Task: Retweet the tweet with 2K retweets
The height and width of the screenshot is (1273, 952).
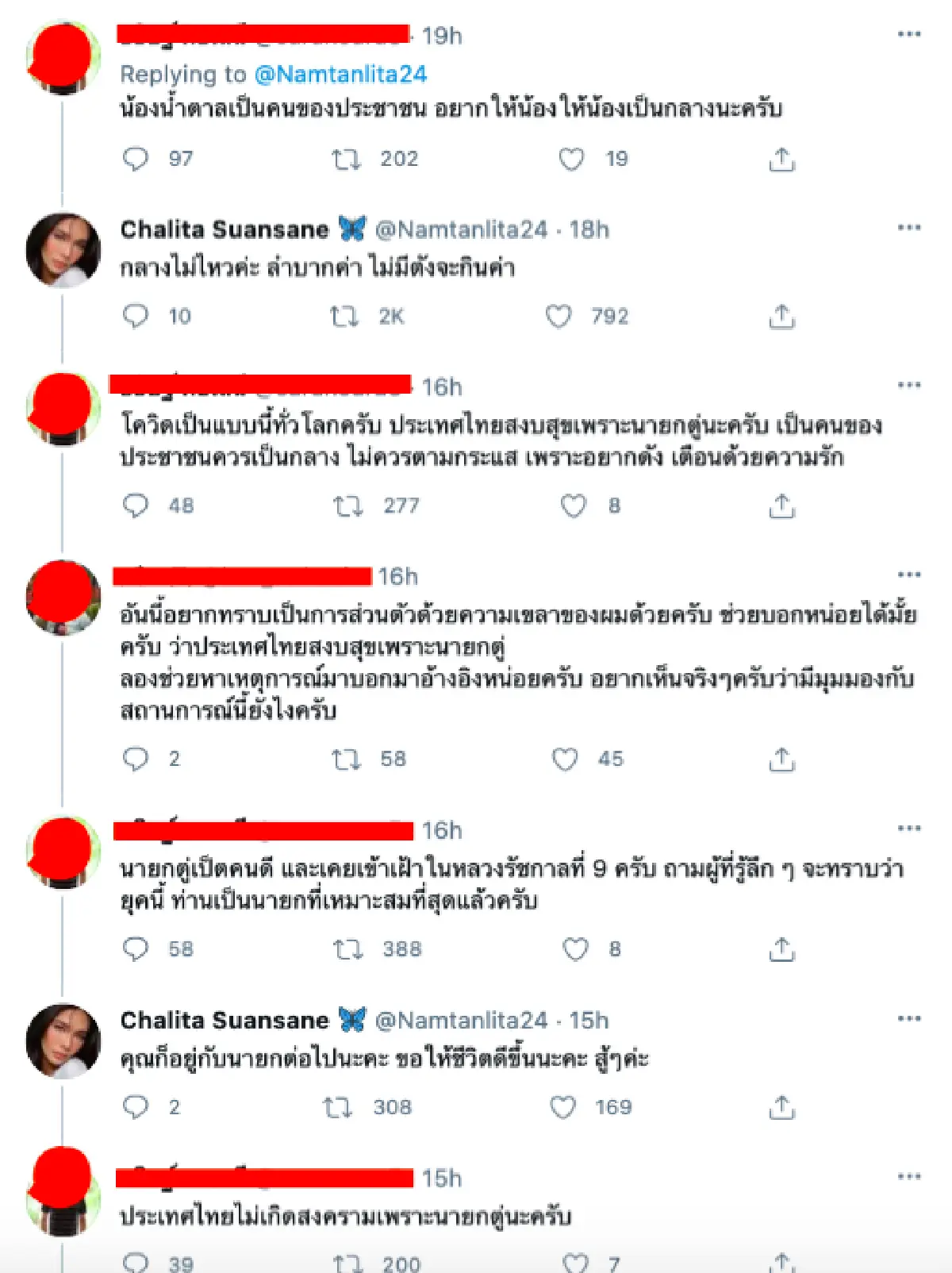Action: click(347, 316)
